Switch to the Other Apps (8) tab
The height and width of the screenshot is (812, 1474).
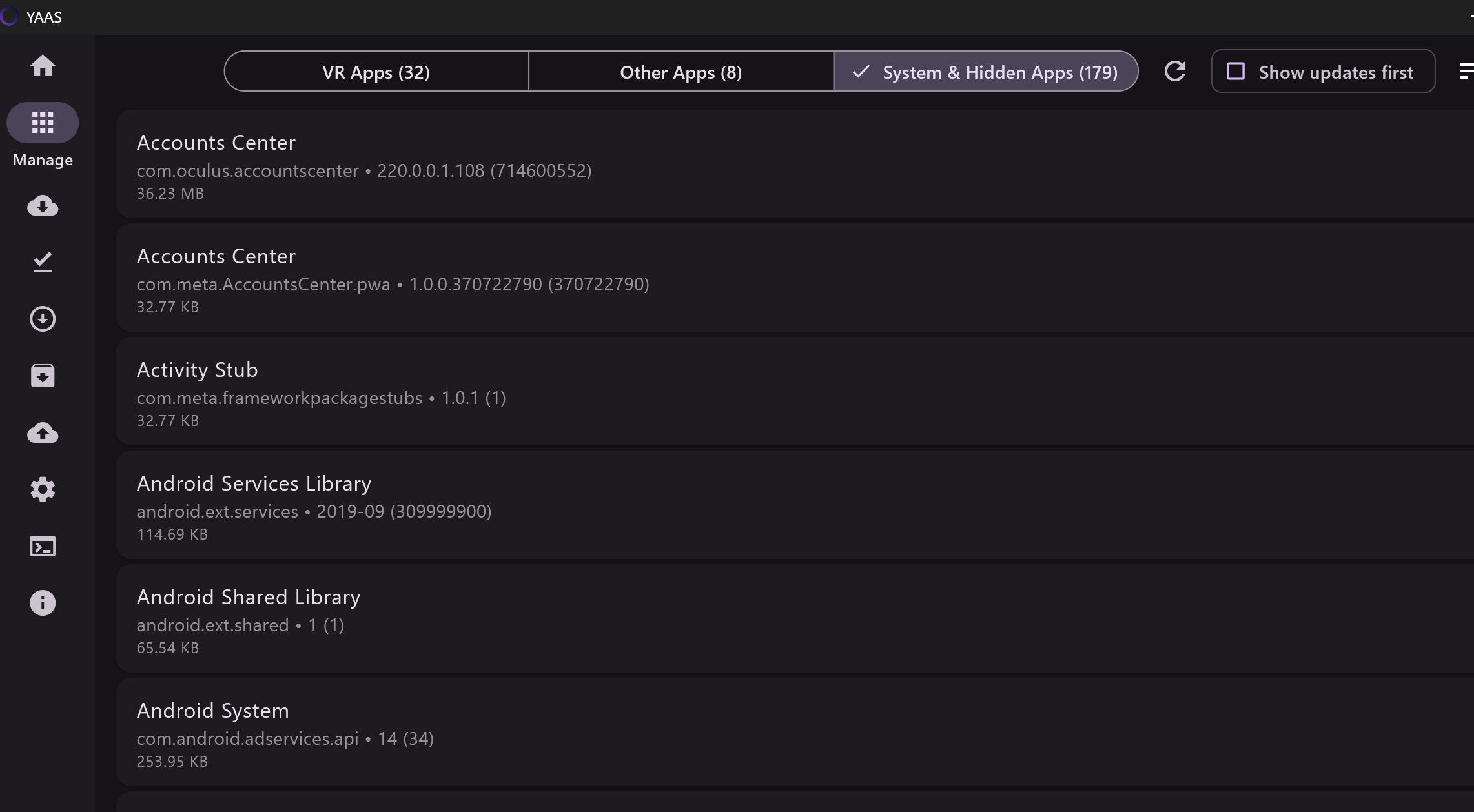pyautogui.click(x=681, y=71)
